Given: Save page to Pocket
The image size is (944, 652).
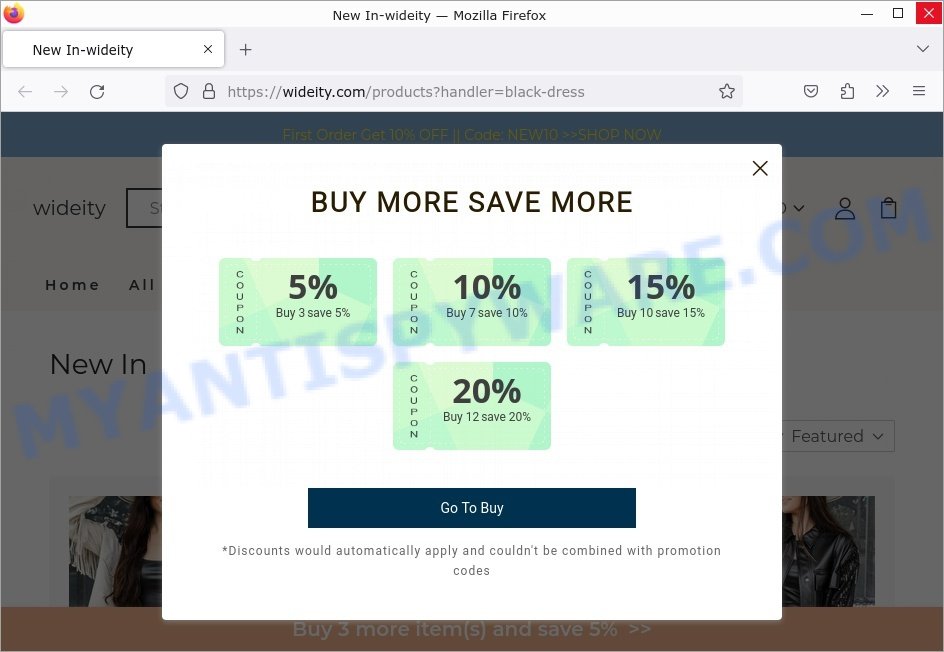Looking at the screenshot, I should tap(811, 92).
